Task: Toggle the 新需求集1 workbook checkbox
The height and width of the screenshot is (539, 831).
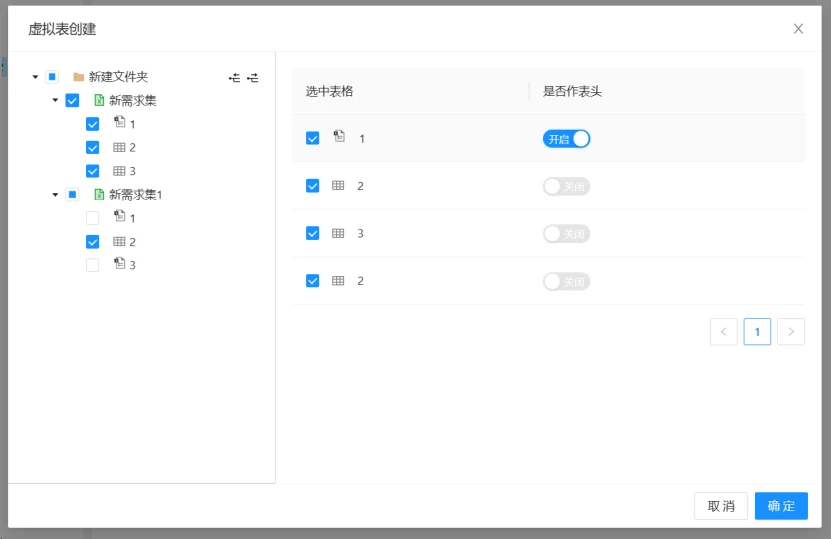Action: [72, 195]
